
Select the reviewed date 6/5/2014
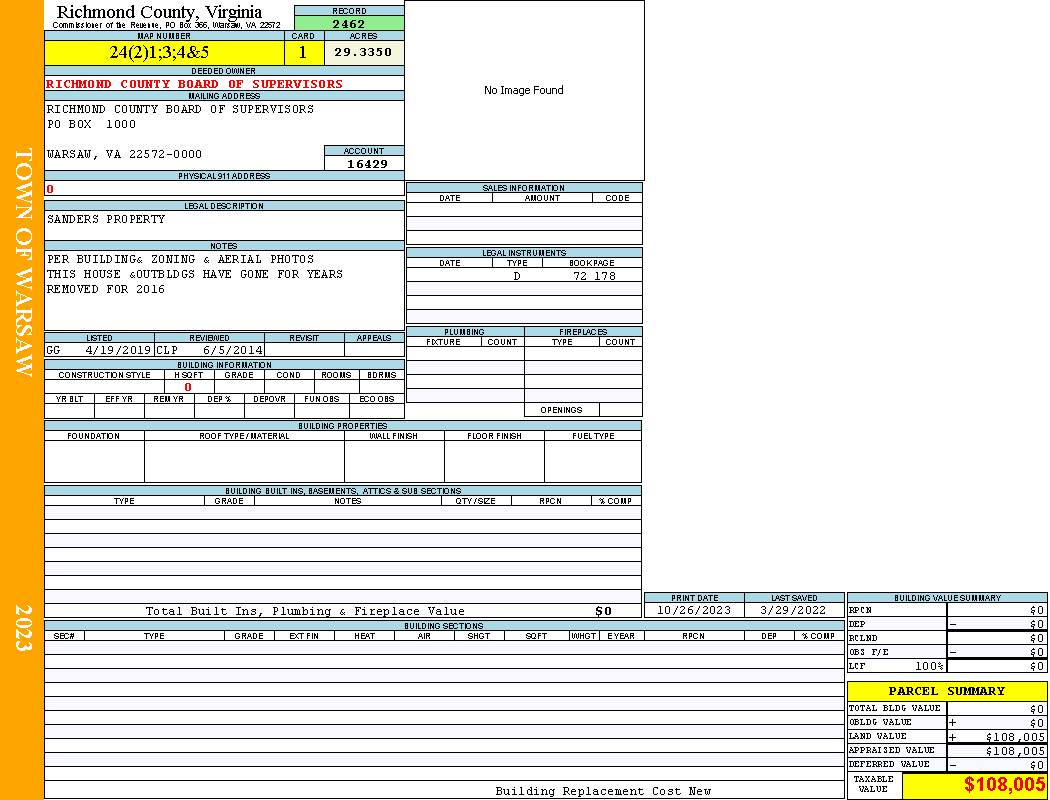[x=232, y=351]
